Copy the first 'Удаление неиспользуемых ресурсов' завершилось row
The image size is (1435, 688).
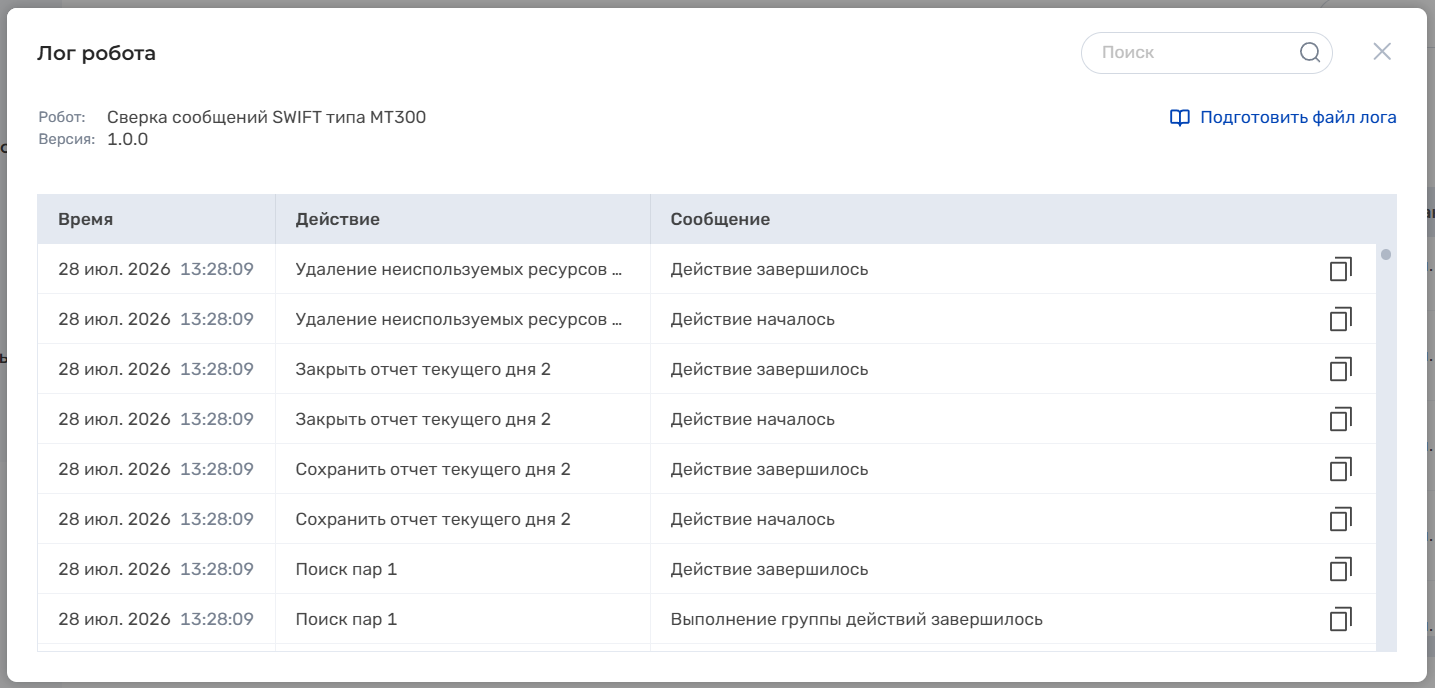(x=1340, y=269)
